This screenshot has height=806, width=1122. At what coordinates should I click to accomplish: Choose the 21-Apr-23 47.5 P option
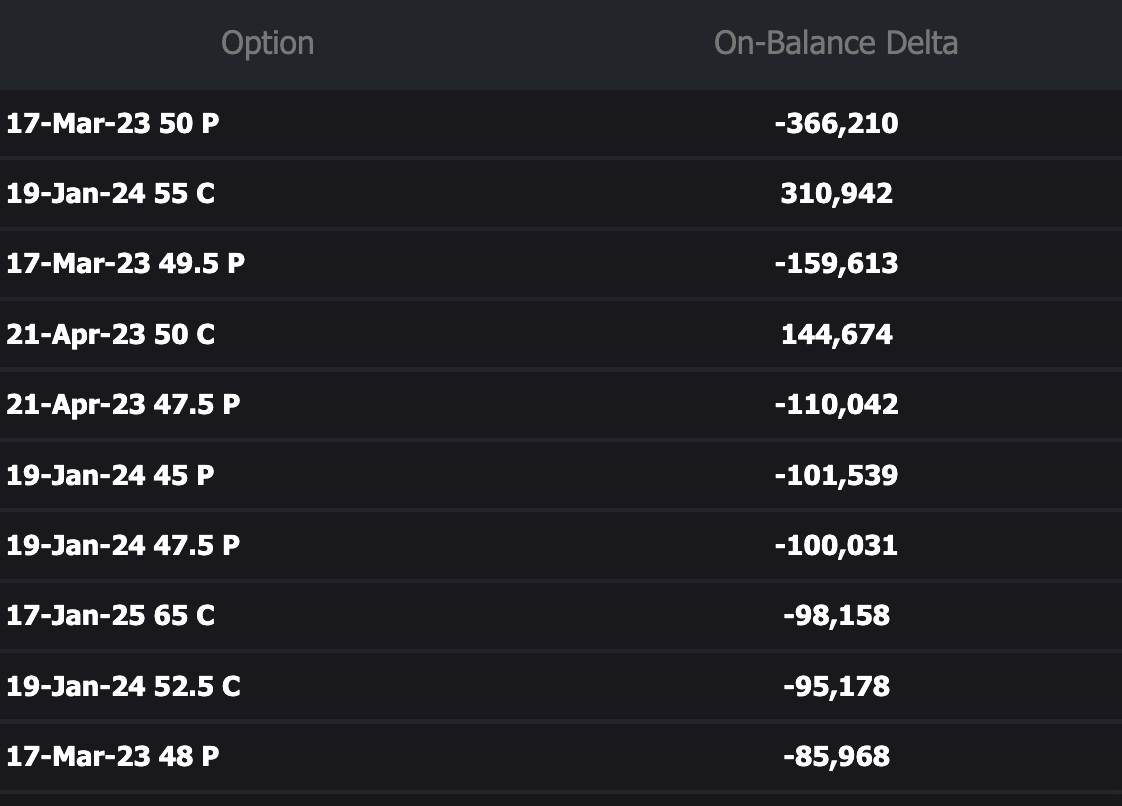pos(123,404)
